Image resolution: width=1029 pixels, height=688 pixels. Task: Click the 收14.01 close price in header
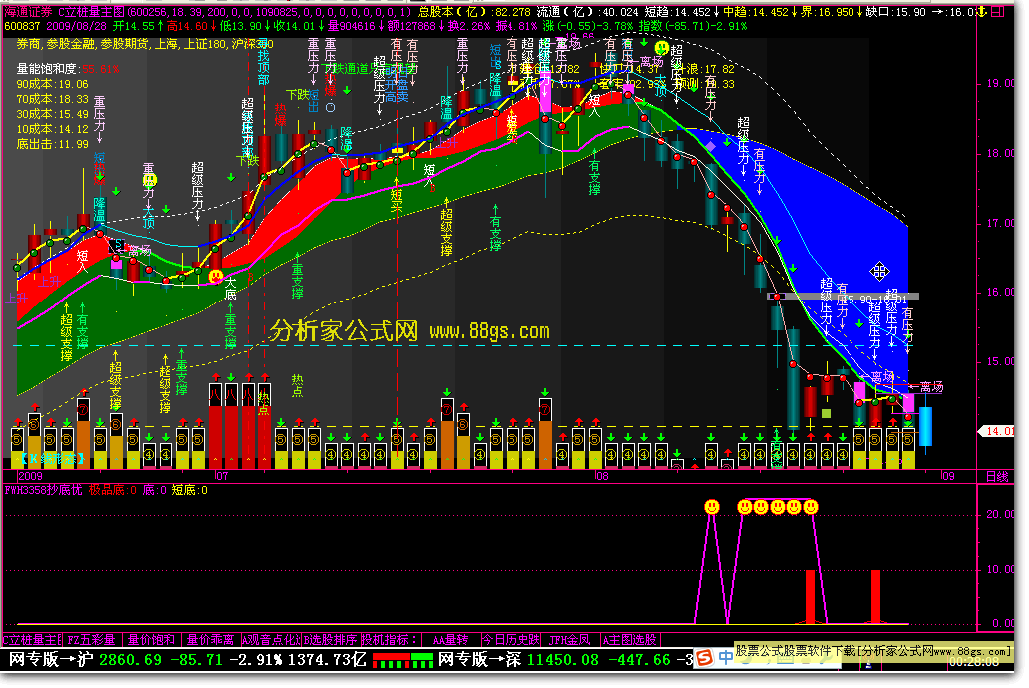[x=295, y=26]
